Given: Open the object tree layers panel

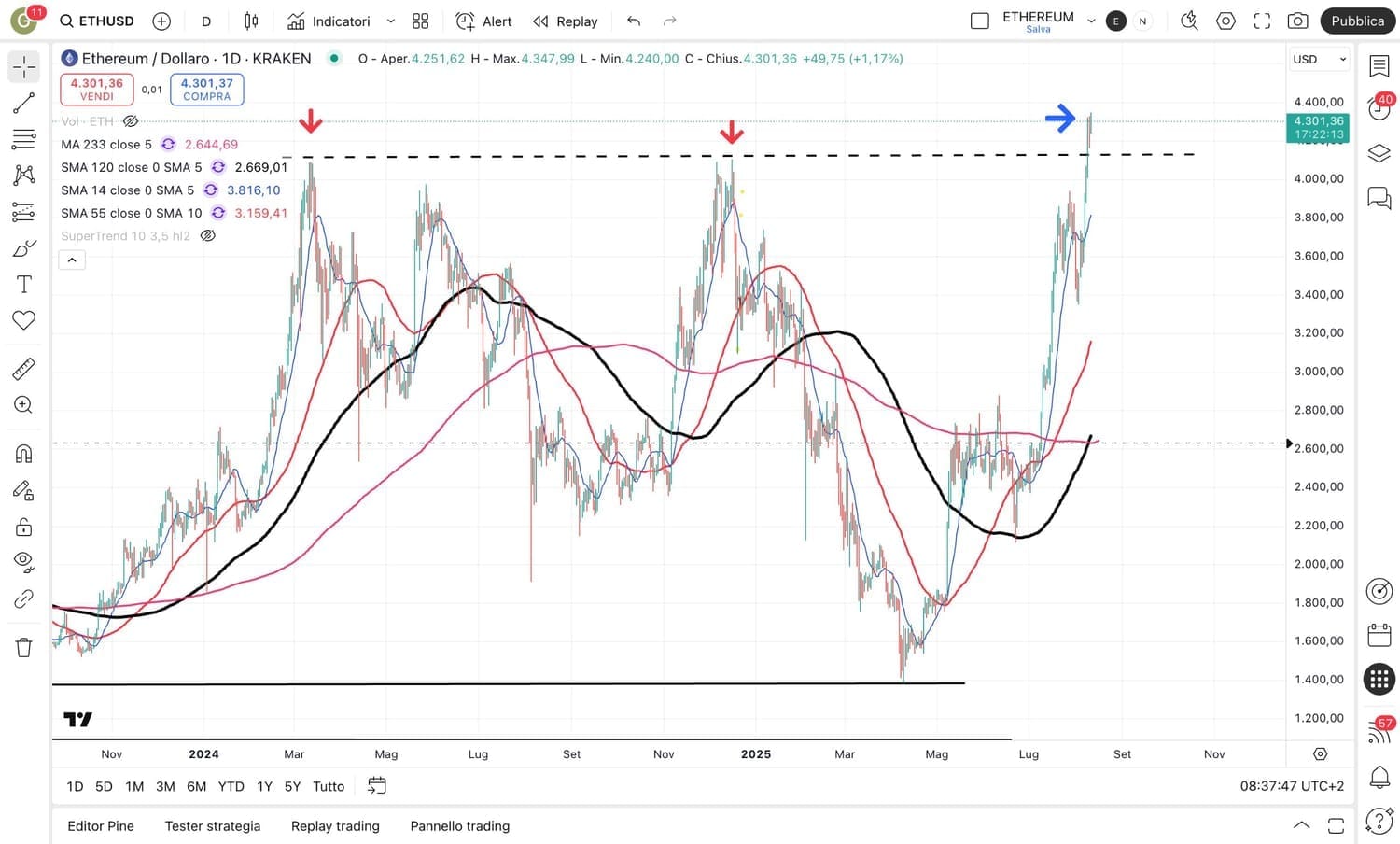Looking at the screenshot, I should (x=1379, y=153).
